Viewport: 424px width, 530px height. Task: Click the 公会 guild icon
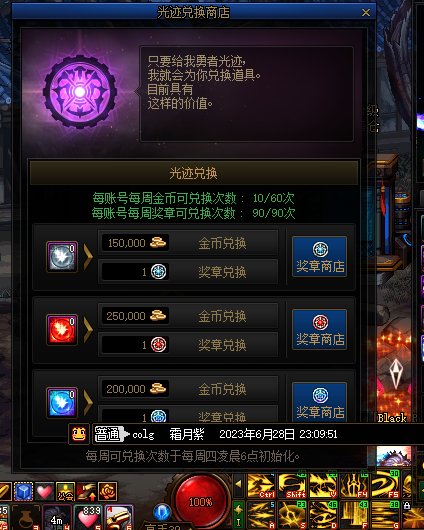click(65, 491)
